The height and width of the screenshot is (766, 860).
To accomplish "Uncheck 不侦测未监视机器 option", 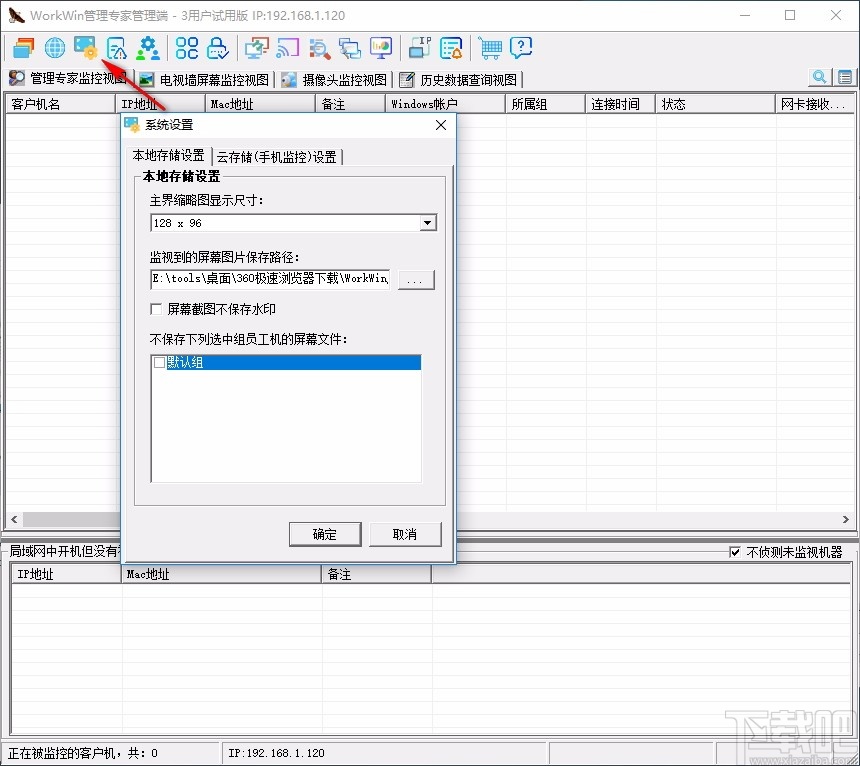I will [x=737, y=551].
